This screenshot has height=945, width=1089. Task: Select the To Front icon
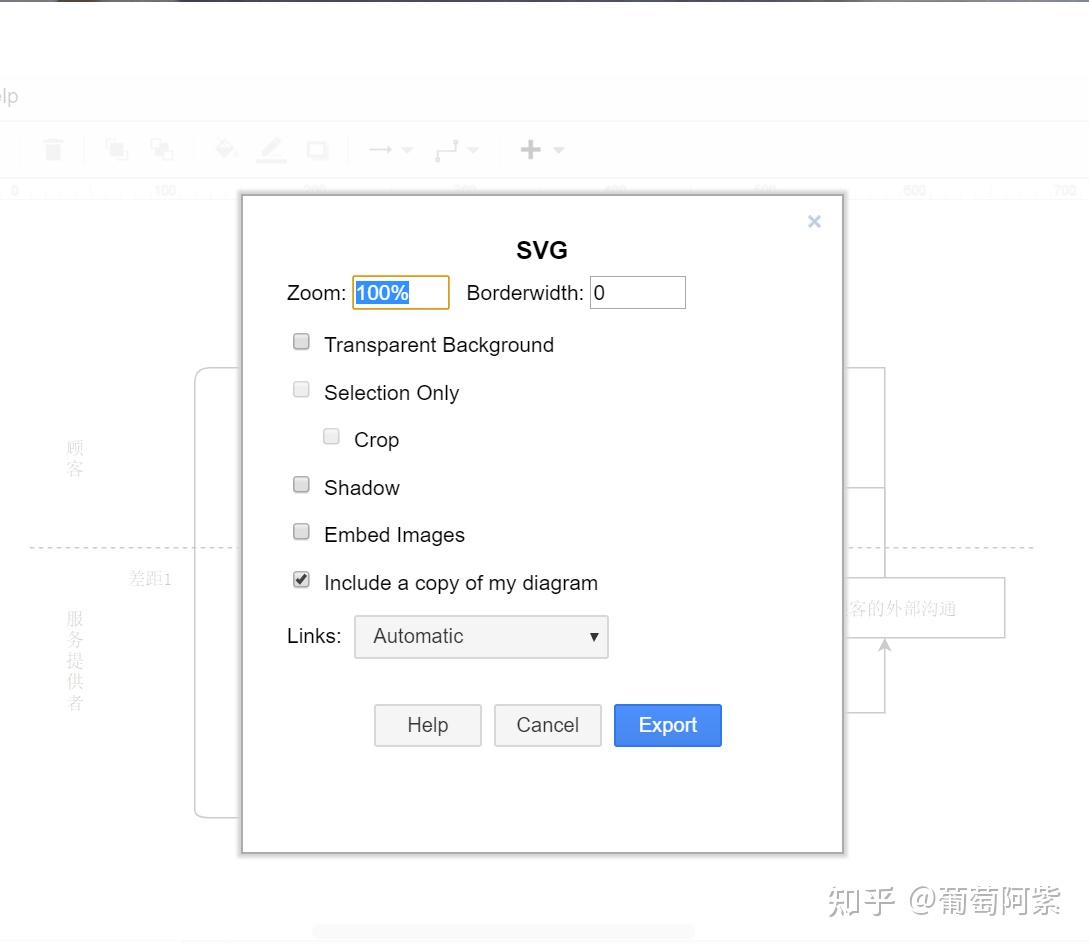[117, 148]
